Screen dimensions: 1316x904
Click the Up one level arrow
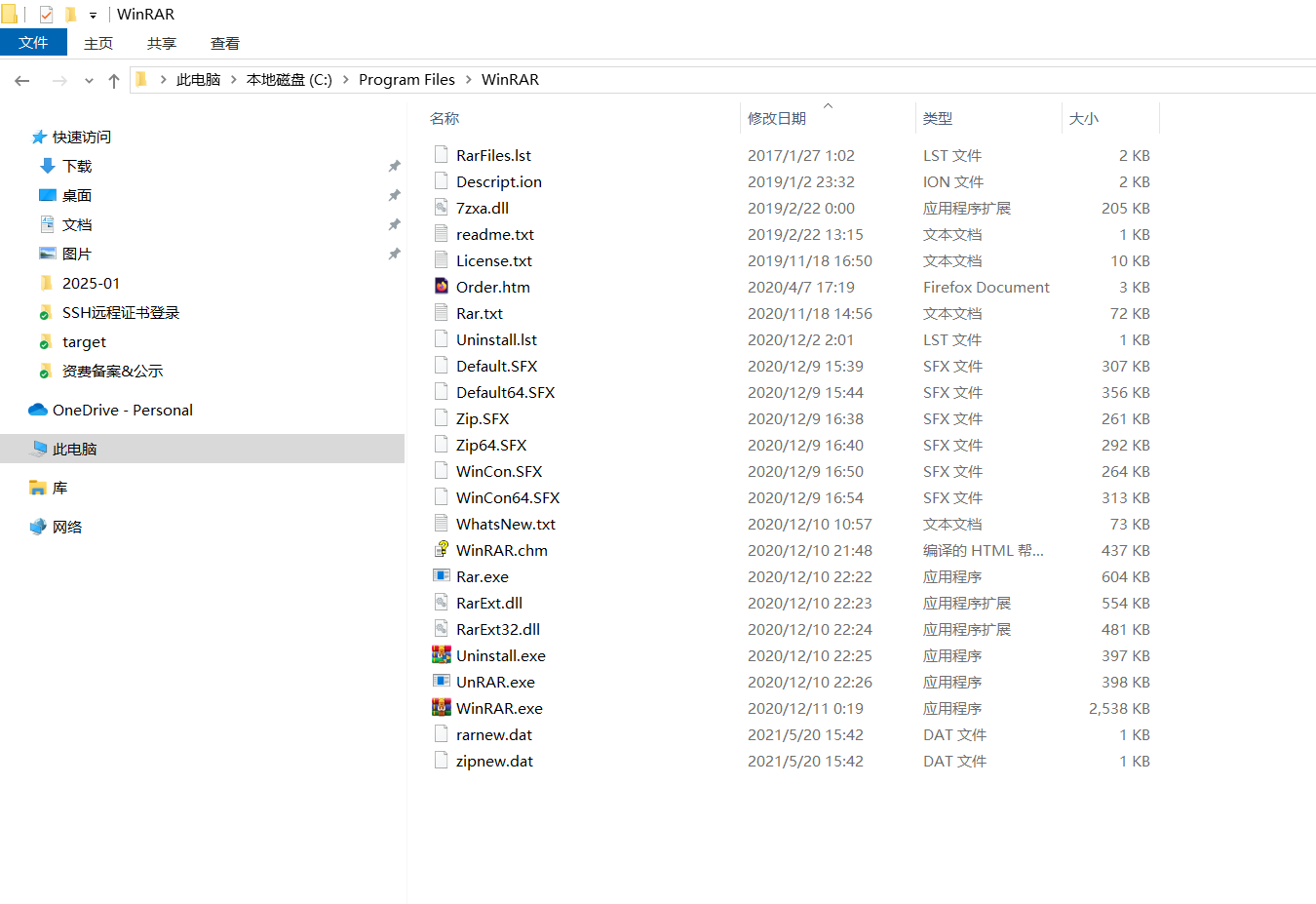[114, 81]
